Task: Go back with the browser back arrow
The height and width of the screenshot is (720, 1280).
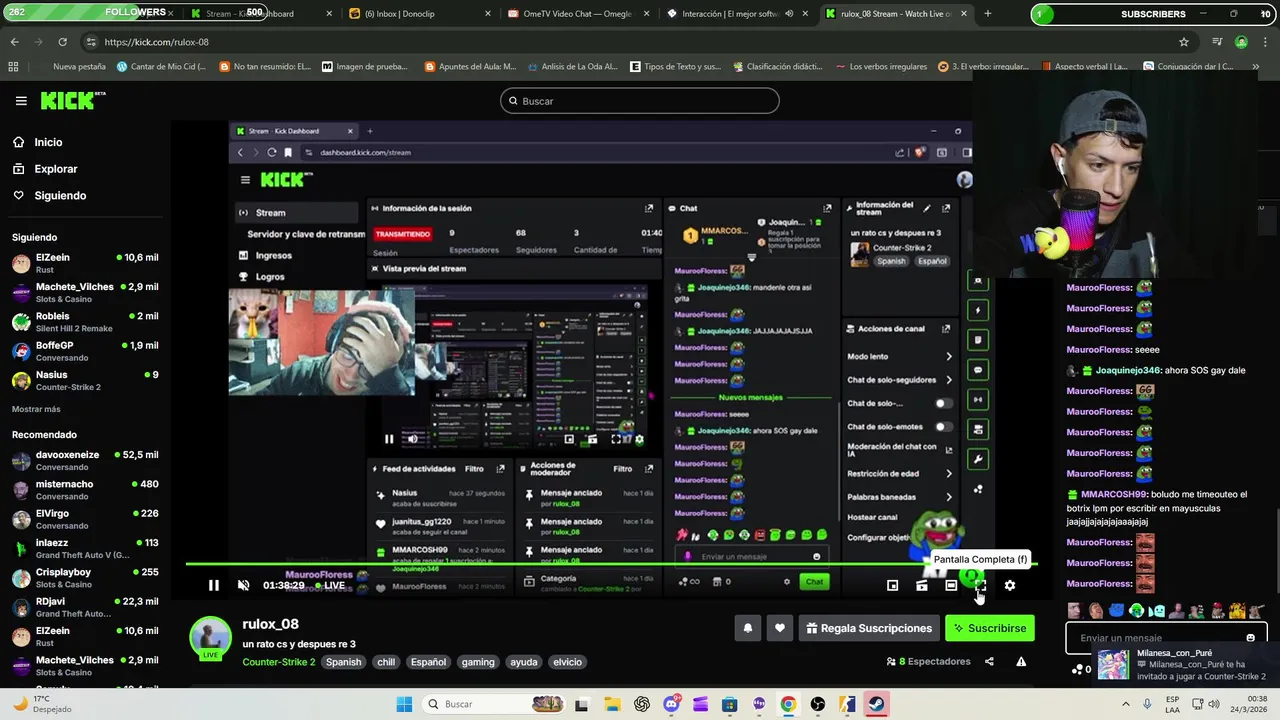Action: [14, 42]
